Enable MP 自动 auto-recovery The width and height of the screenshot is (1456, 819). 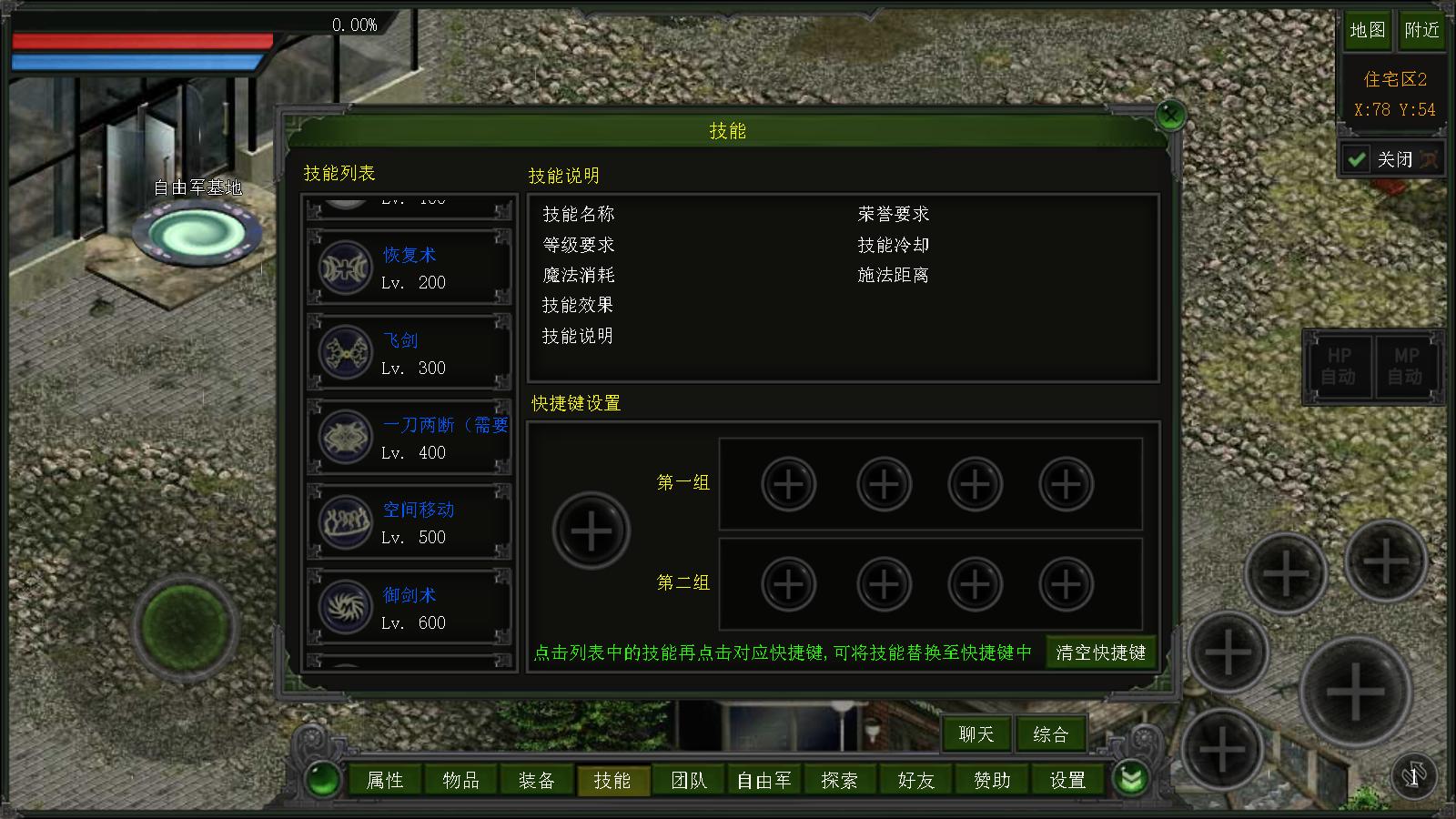click(1407, 366)
